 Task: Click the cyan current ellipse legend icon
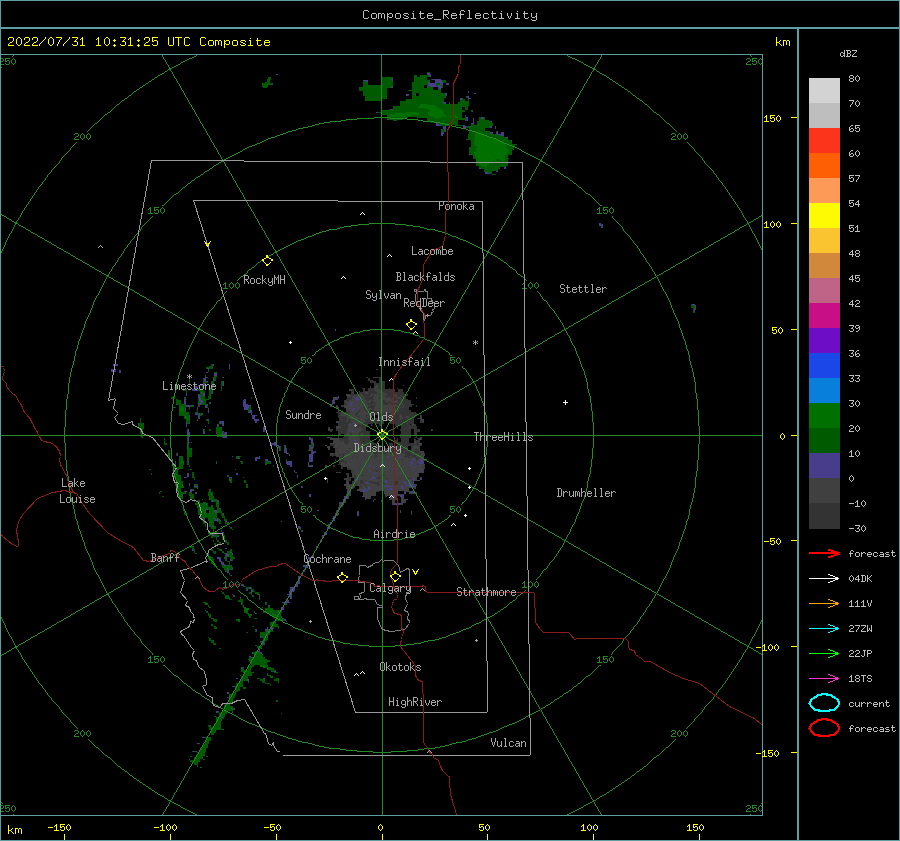824,703
